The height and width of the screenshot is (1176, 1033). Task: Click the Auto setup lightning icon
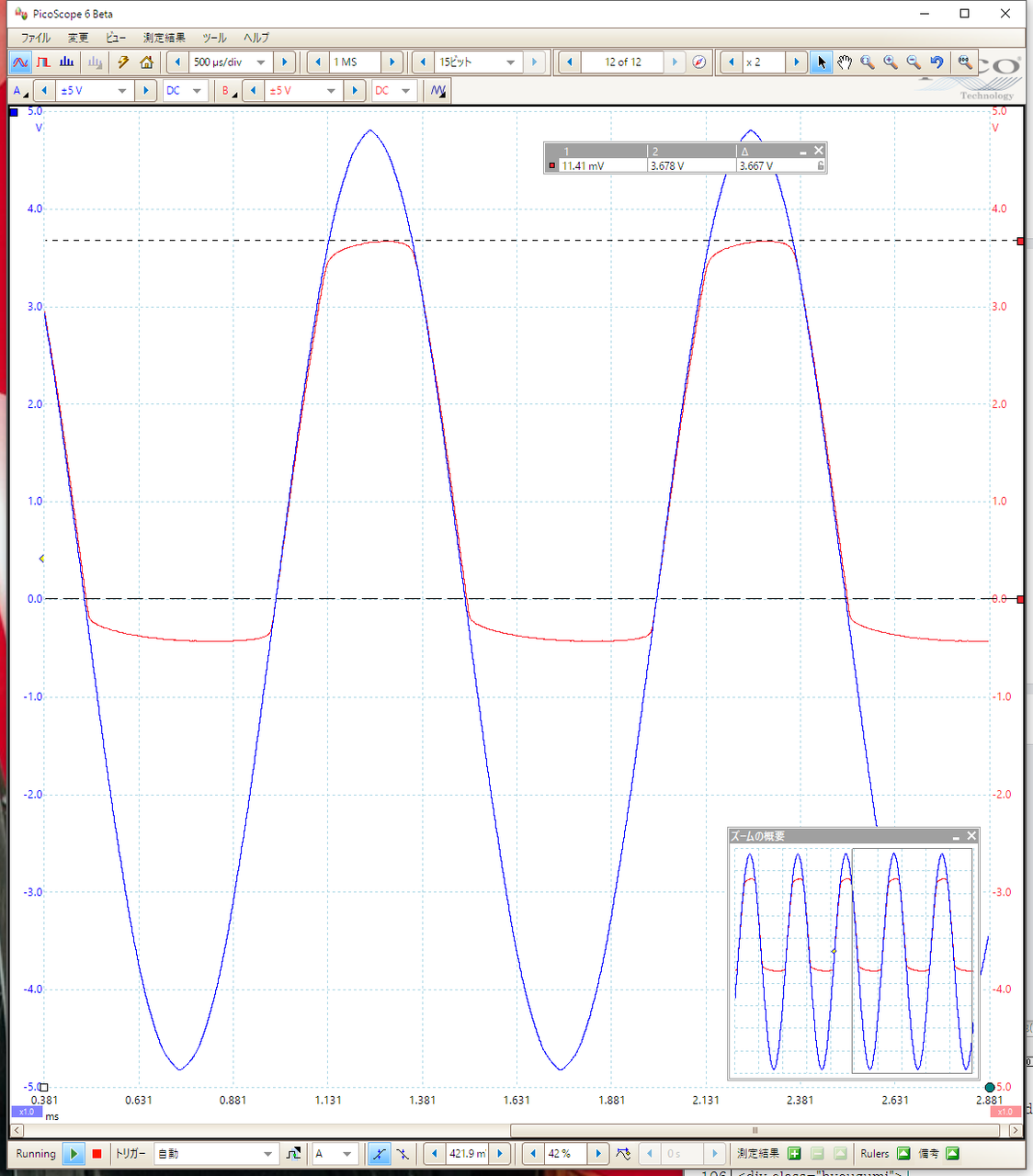123,62
